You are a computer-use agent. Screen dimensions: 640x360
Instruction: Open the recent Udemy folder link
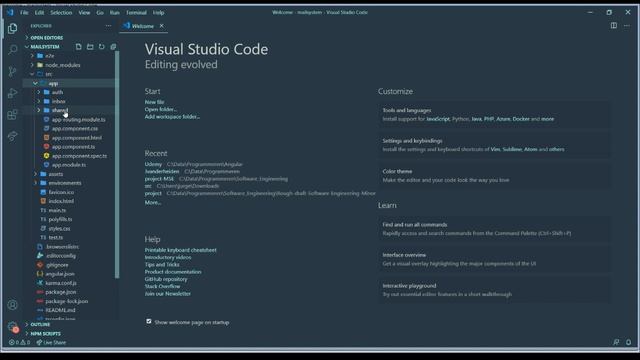click(x=153, y=164)
